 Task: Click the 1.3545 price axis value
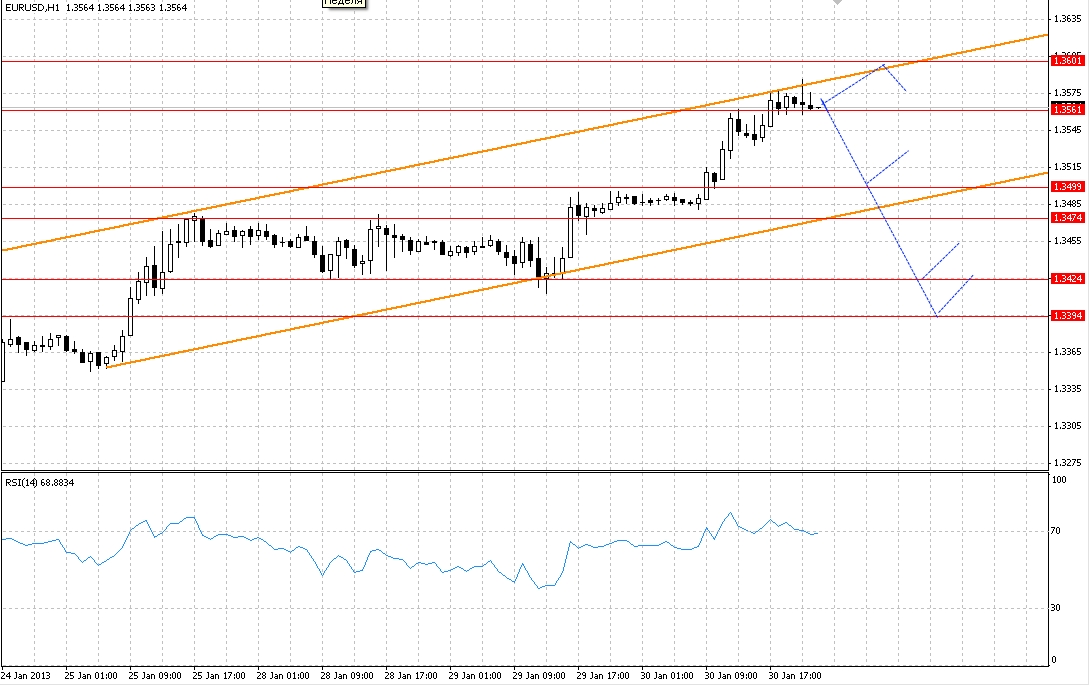[x=1067, y=130]
